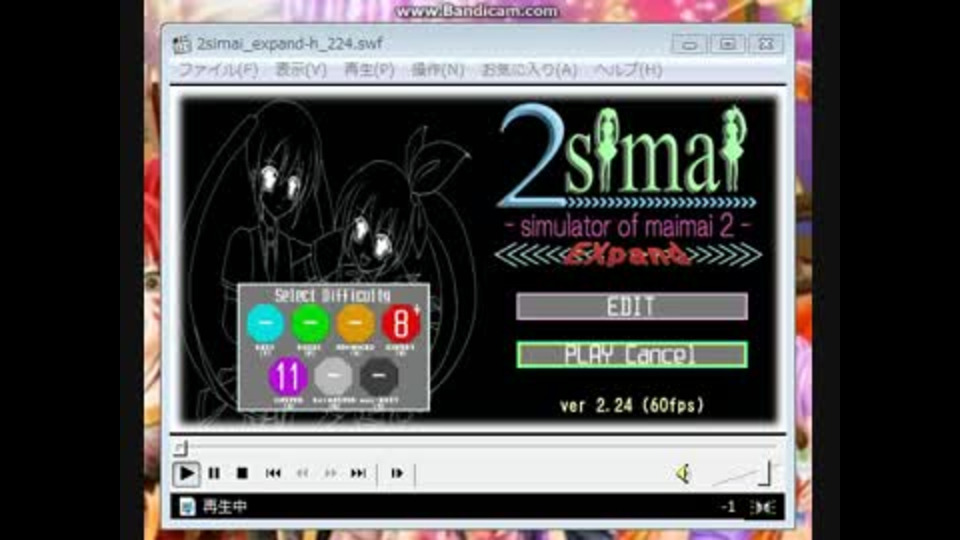Select the cyan difficulty circle
The image size is (960, 540).
(265, 323)
